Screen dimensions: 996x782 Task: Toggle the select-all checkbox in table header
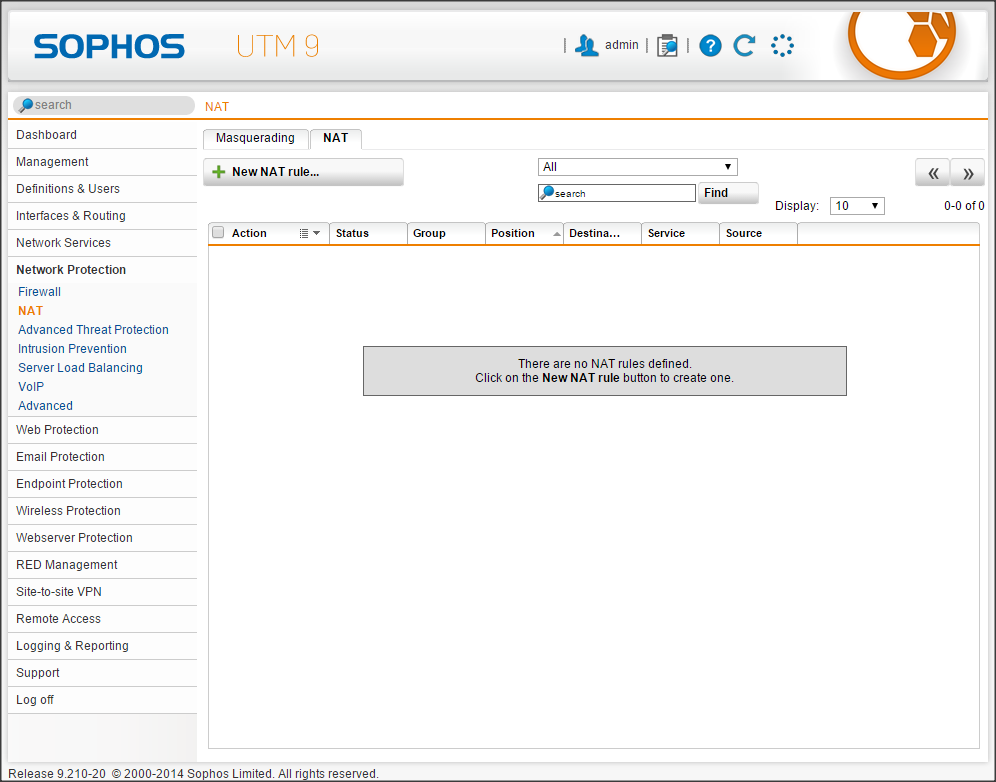[x=218, y=233]
